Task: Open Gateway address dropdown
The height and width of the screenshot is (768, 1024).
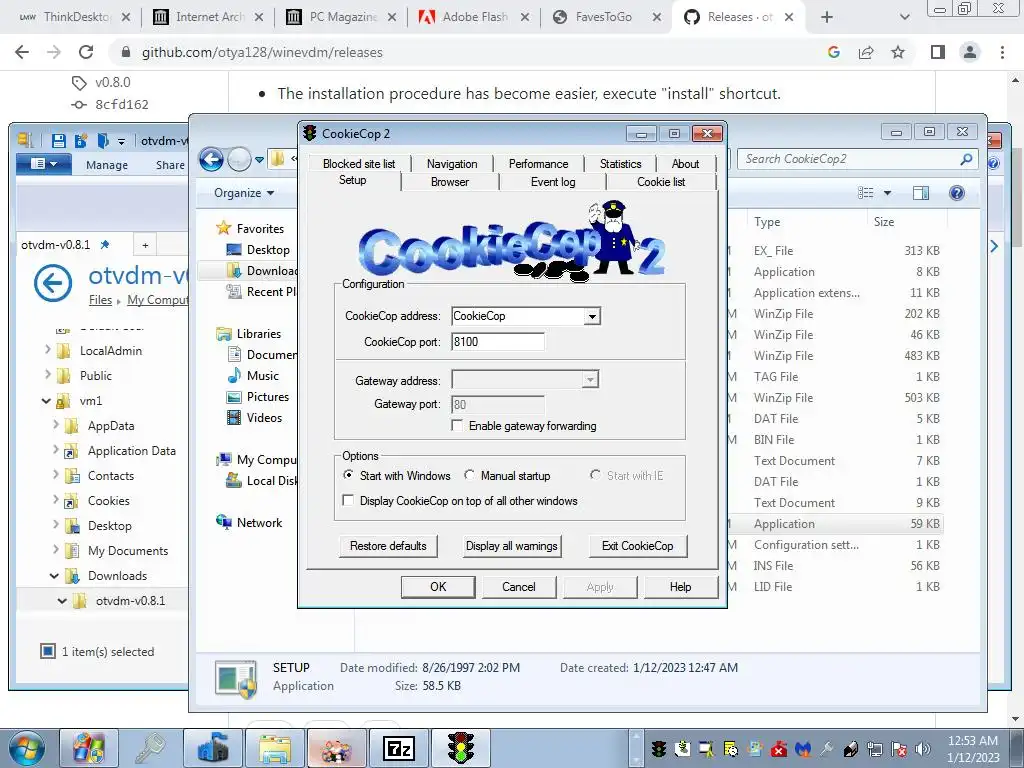Action: 590,379
